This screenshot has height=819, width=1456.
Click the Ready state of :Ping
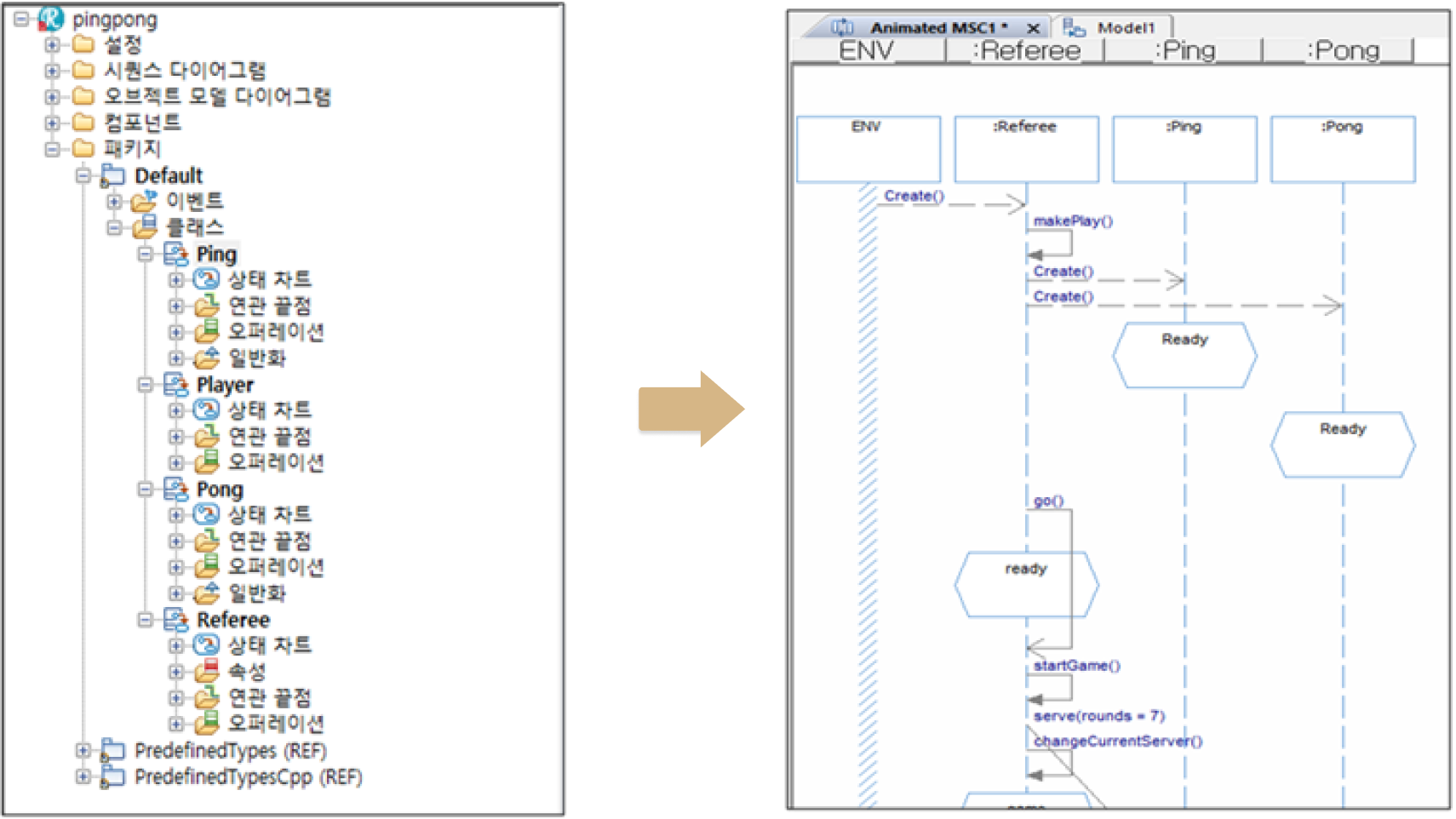click(1184, 355)
